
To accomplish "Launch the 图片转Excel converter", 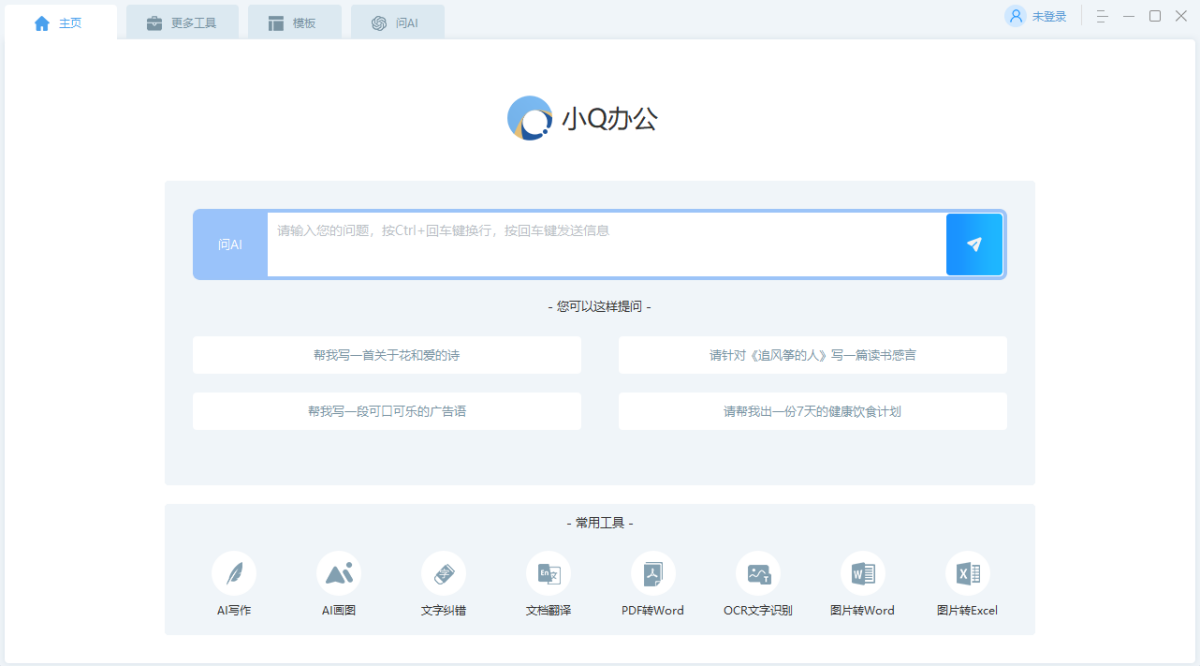I will point(967,574).
